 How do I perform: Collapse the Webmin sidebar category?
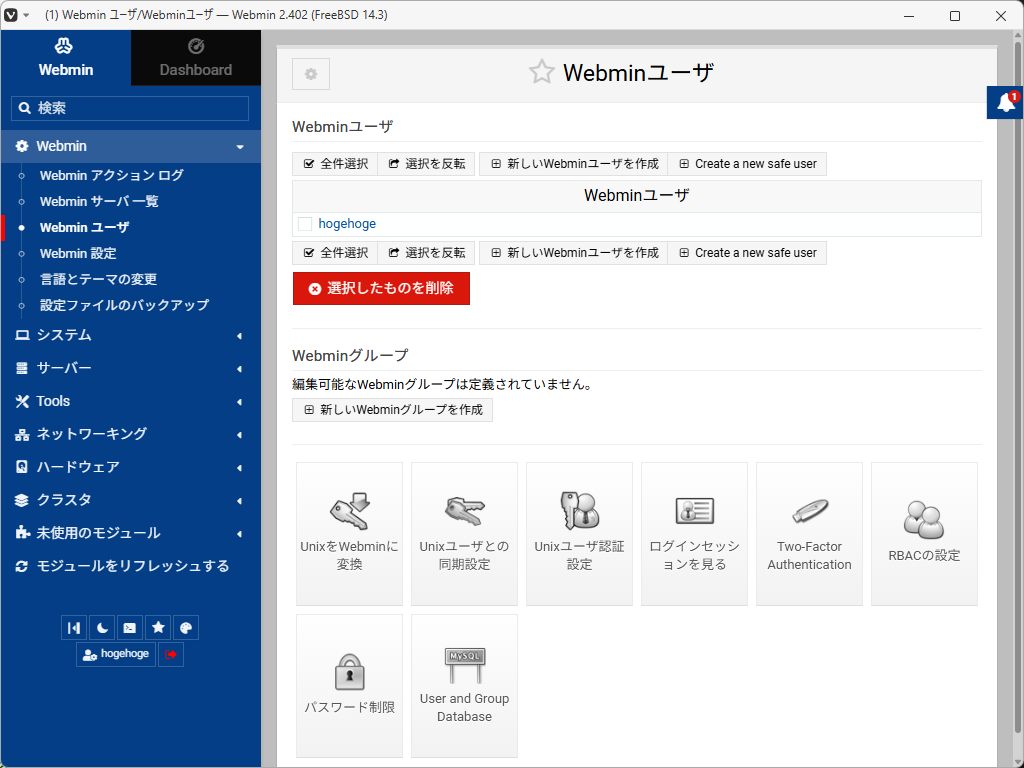click(131, 146)
